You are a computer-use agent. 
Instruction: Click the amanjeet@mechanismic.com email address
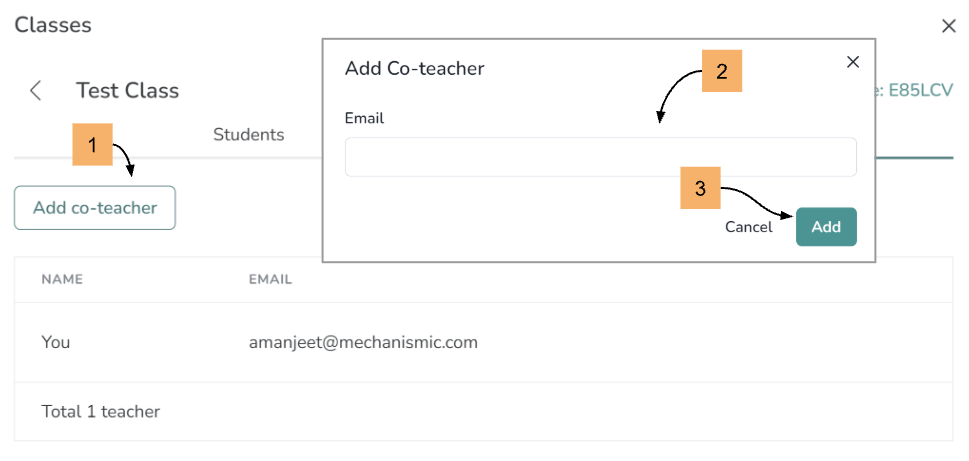click(363, 342)
